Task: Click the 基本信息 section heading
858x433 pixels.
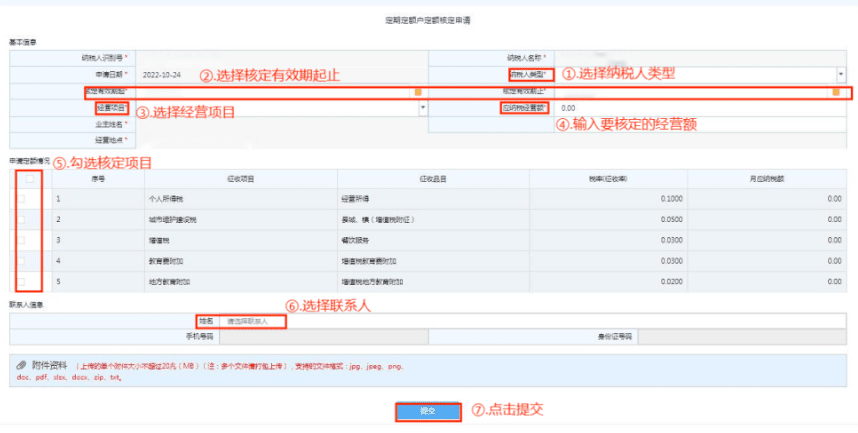Action: 22,43
